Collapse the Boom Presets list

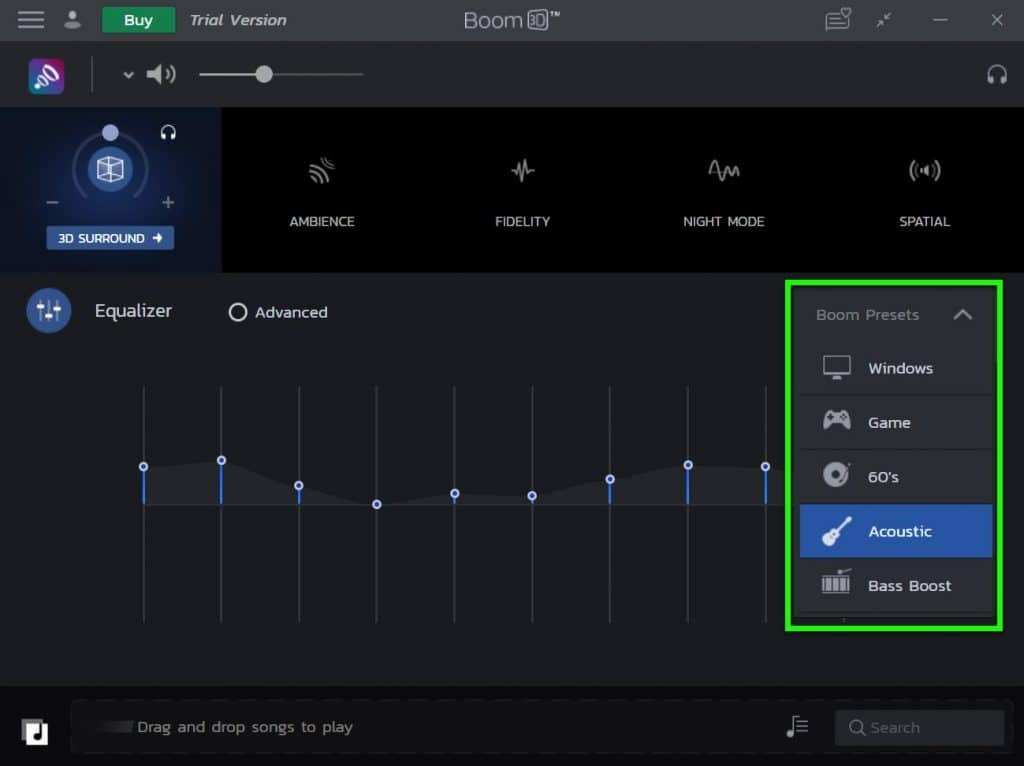click(963, 314)
